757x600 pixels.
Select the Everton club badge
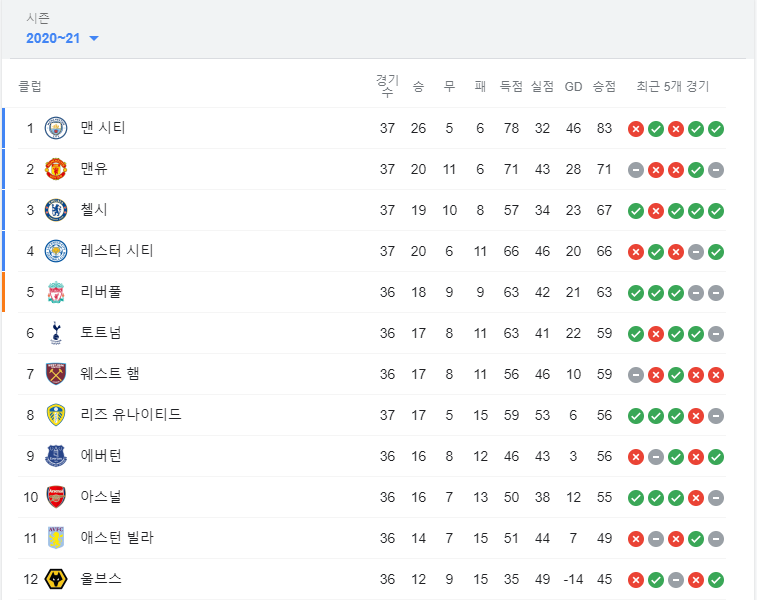(x=56, y=456)
